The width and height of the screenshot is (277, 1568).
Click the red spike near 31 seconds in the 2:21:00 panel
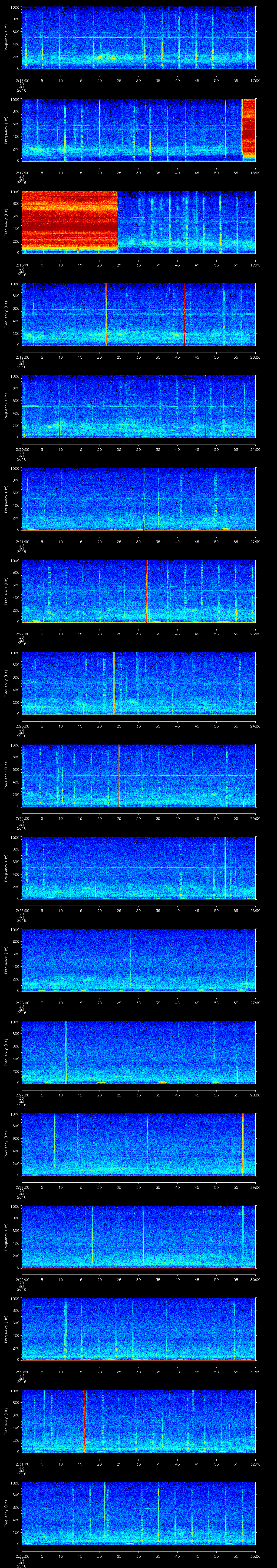(x=144, y=499)
